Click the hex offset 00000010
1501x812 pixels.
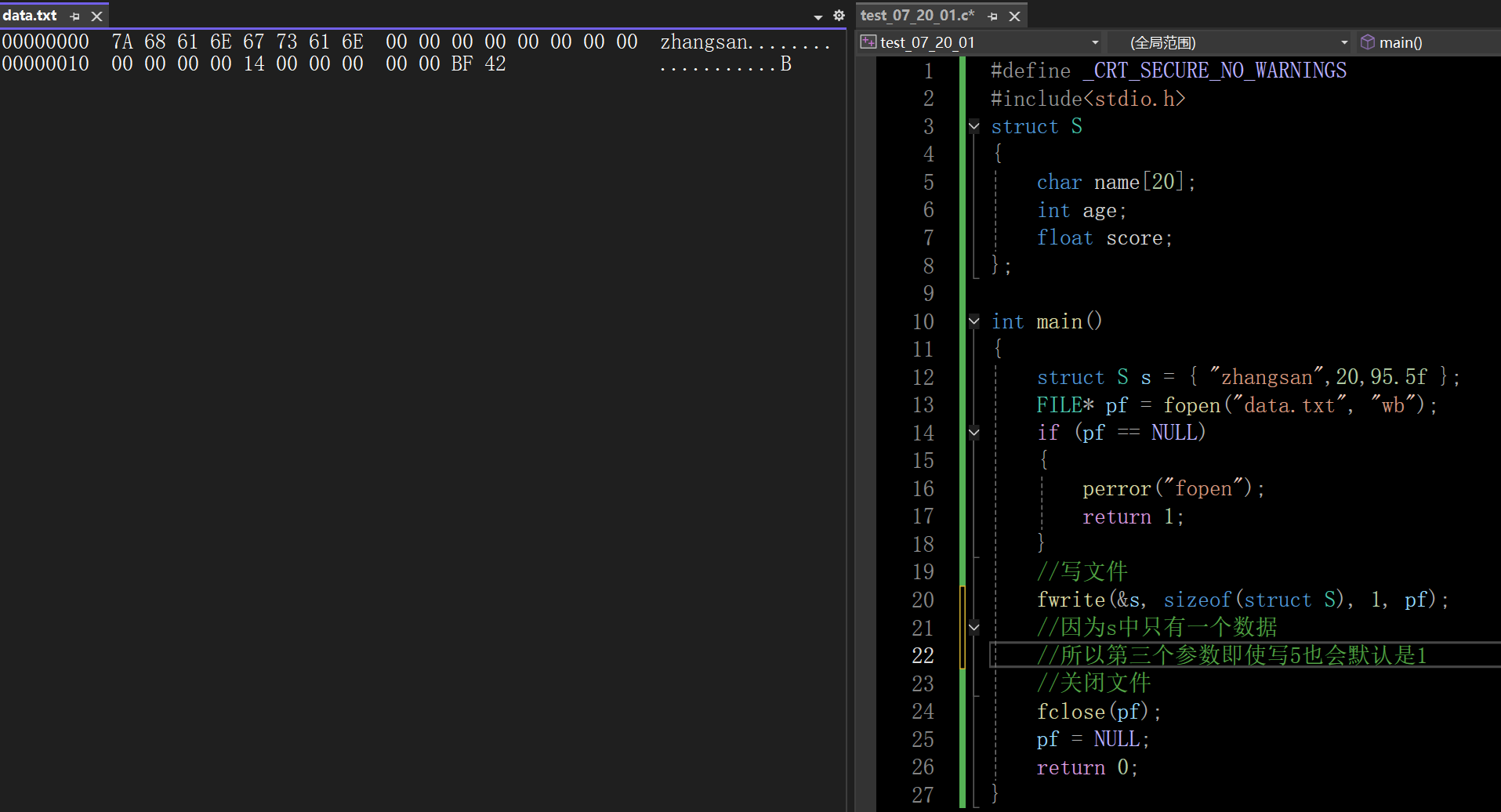45,64
